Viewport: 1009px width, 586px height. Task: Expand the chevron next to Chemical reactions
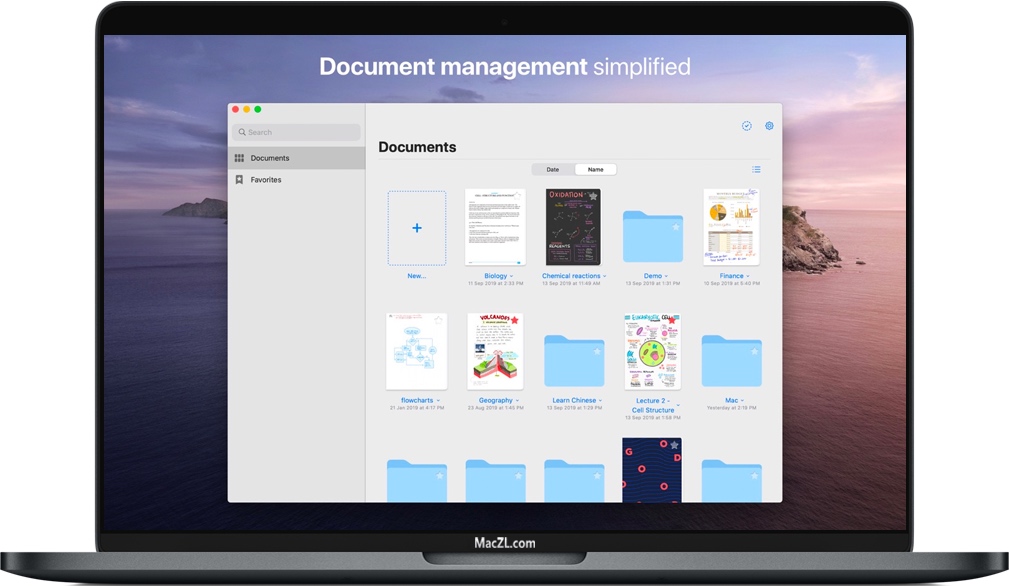(604, 277)
